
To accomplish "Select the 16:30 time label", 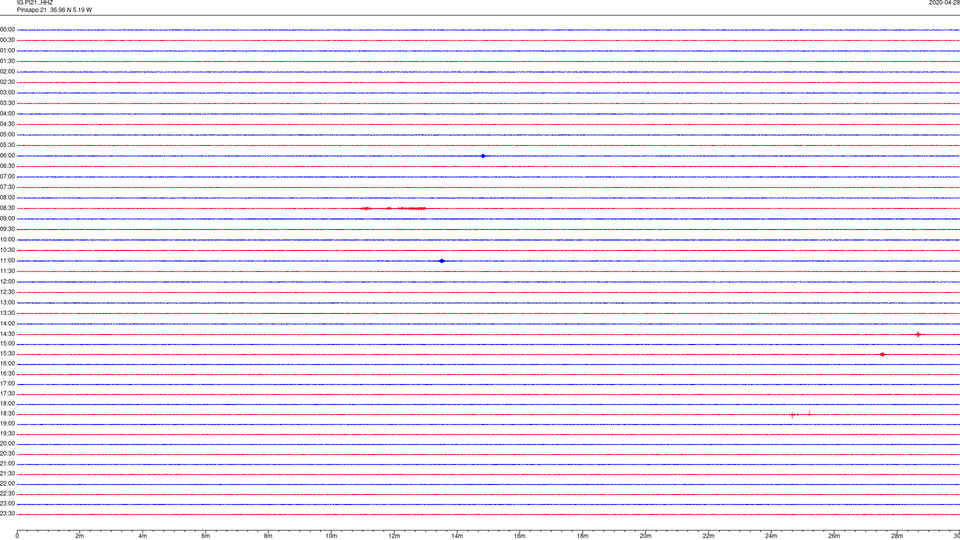I will pos(7,373).
